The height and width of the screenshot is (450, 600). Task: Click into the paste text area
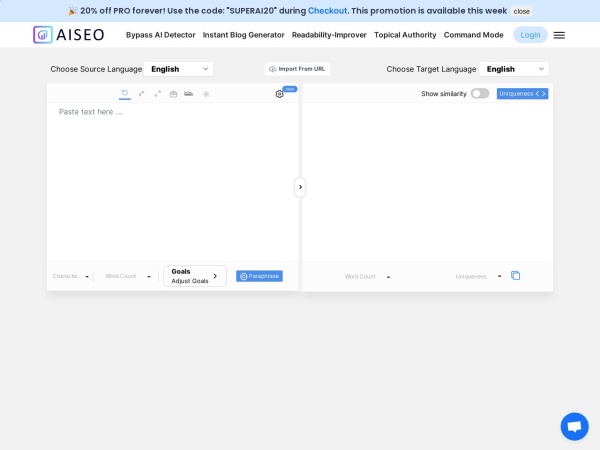coord(172,180)
